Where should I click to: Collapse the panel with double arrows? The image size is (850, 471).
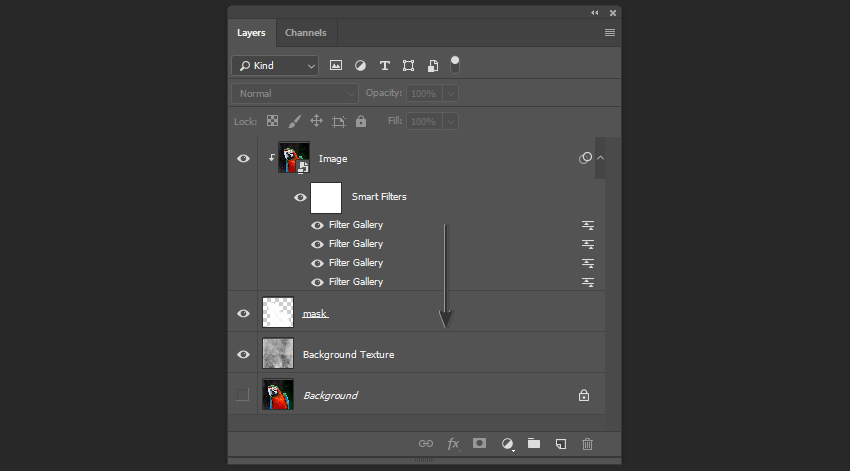coord(595,12)
